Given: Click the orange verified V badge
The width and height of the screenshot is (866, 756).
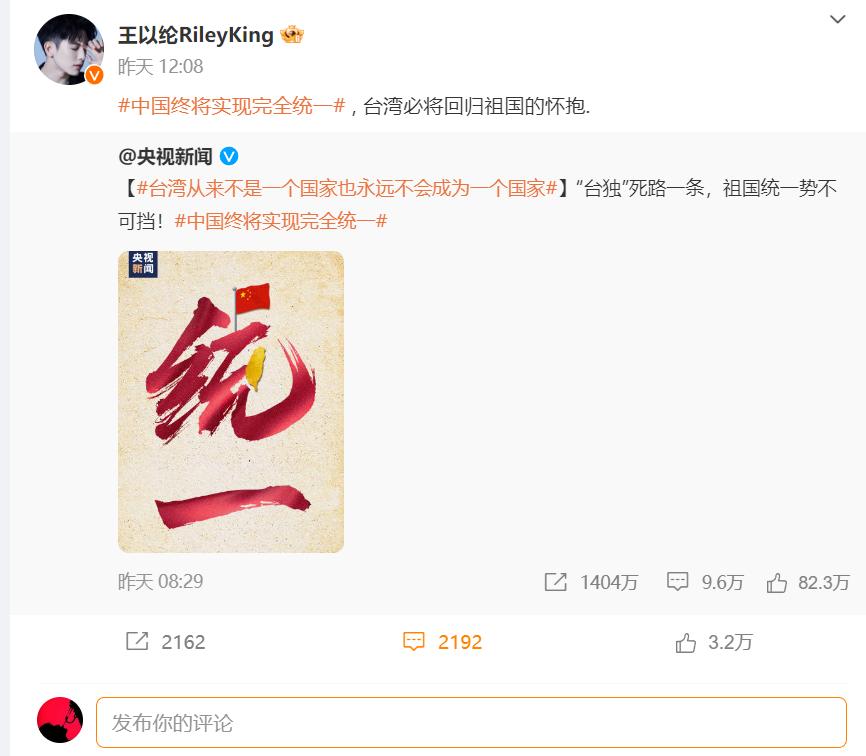Looking at the screenshot, I should (94, 75).
